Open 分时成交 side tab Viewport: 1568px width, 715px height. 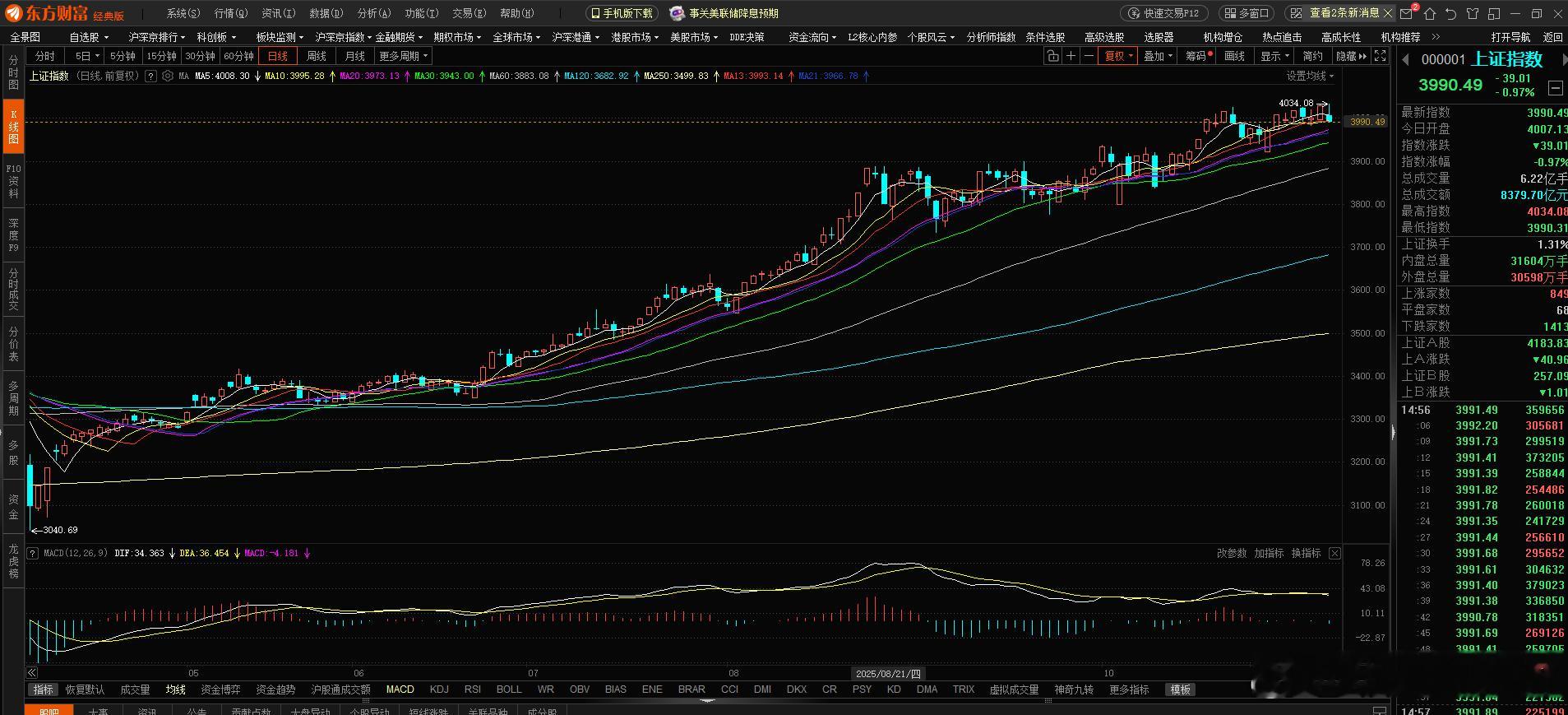13,289
